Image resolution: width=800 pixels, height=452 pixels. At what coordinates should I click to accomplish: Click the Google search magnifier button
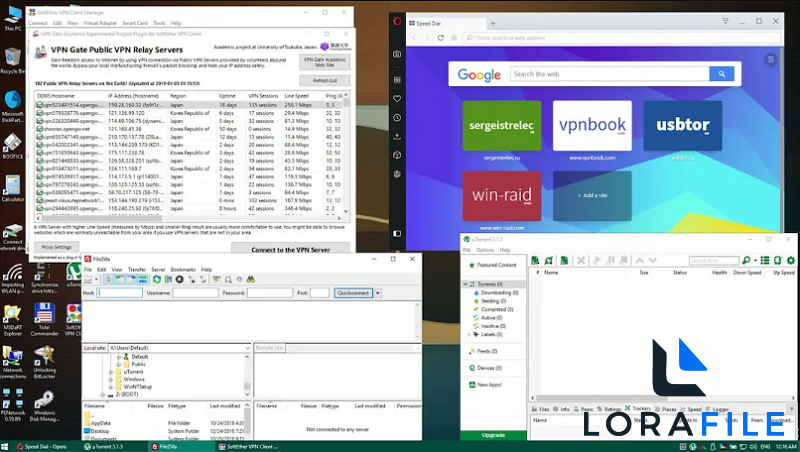point(721,74)
